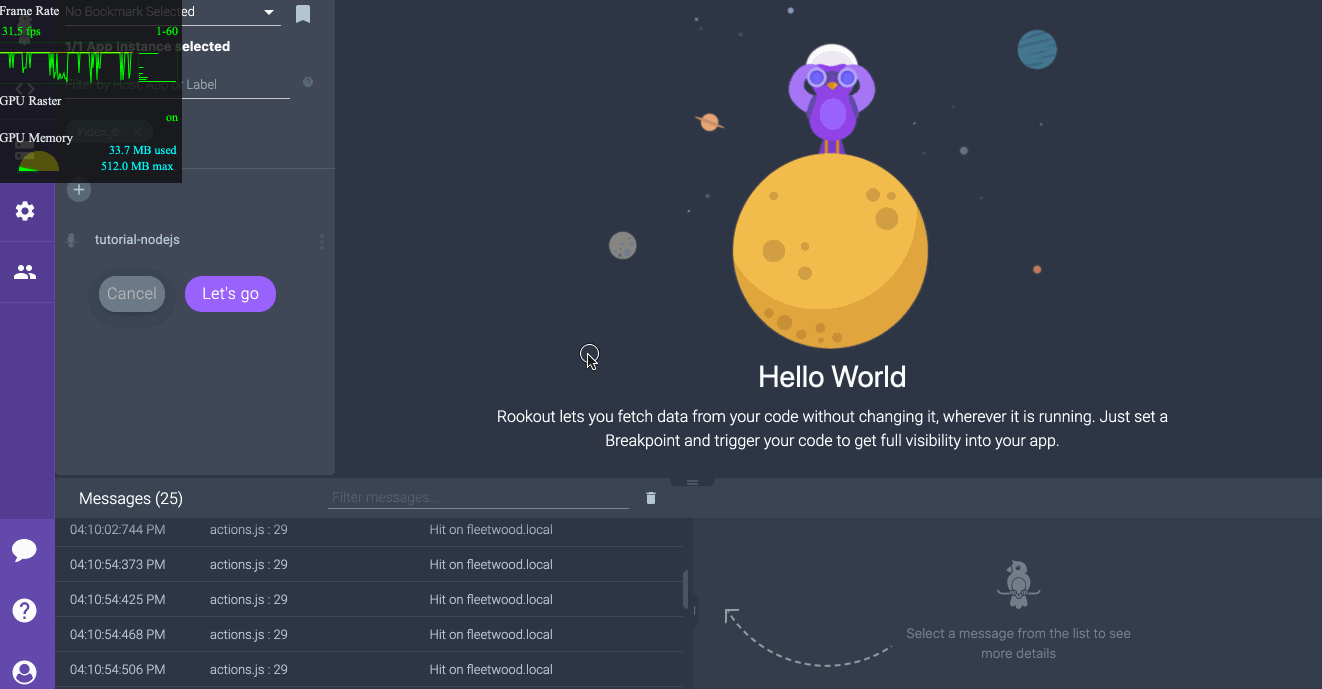Open the No Bookmark Selected dropdown arrow
Image resolution: width=1322 pixels, height=689 pixels.
(268, 13)
